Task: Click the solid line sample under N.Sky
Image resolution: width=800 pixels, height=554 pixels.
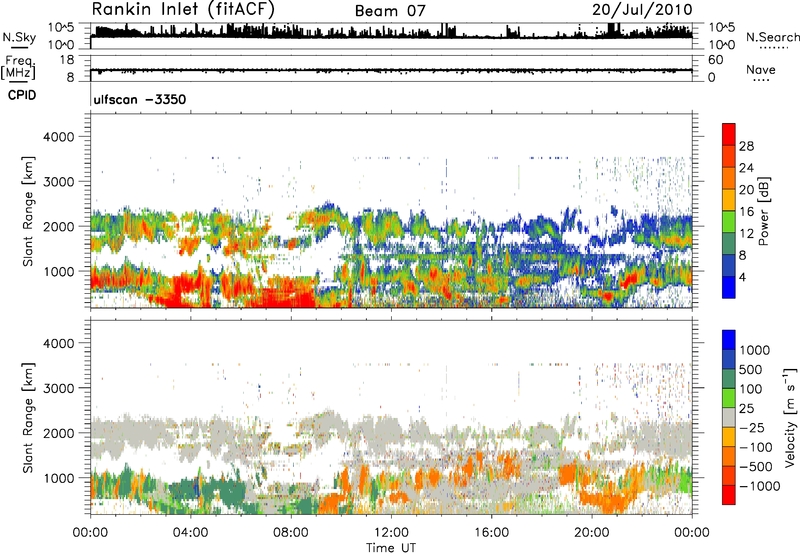Action: pyautogui.click(x=19, y=47)
